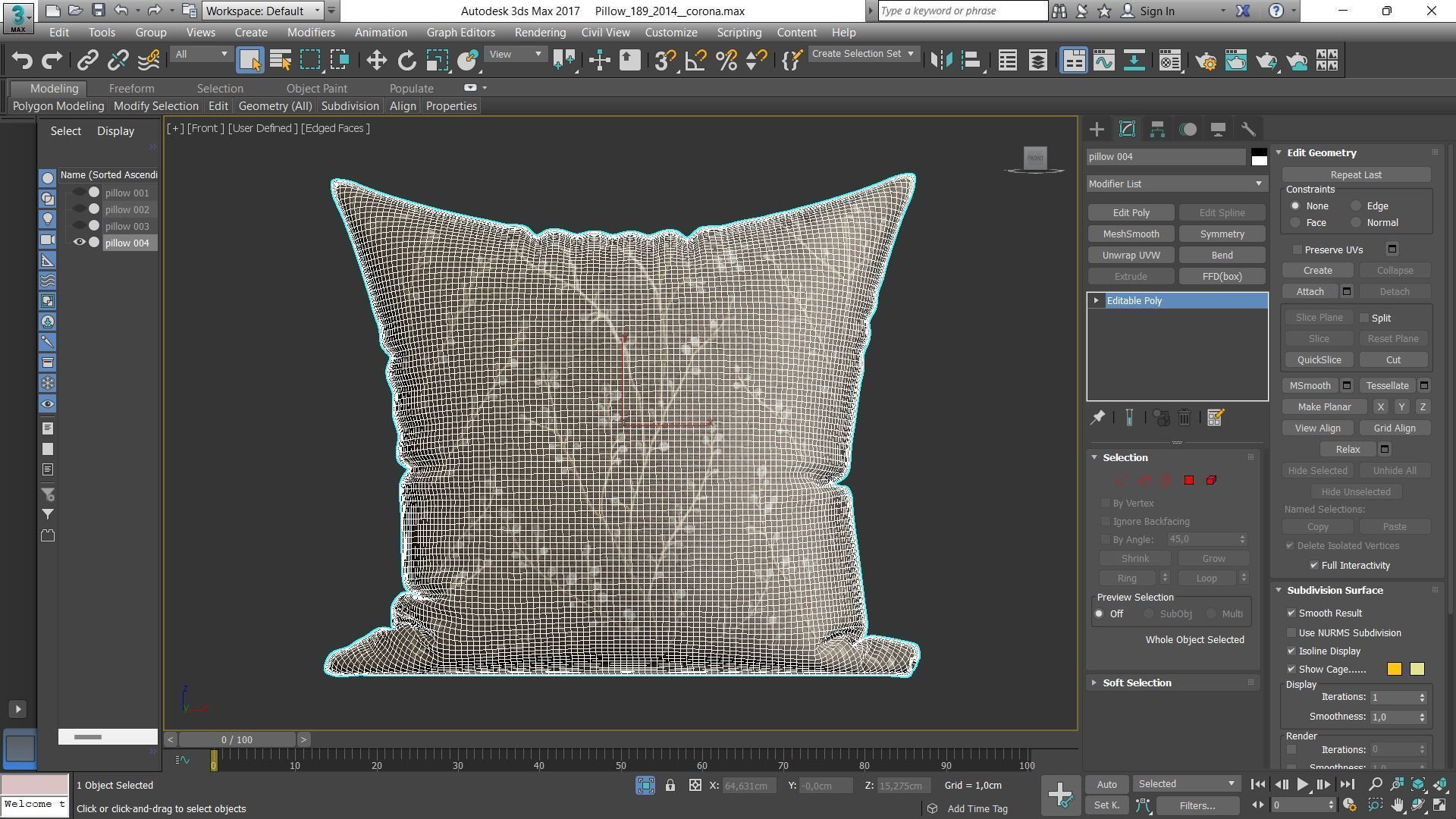Viewport: 1456px width, 819px height.
Task: Select the Normal constraint radio button
Action: [x=1356, y=223]
